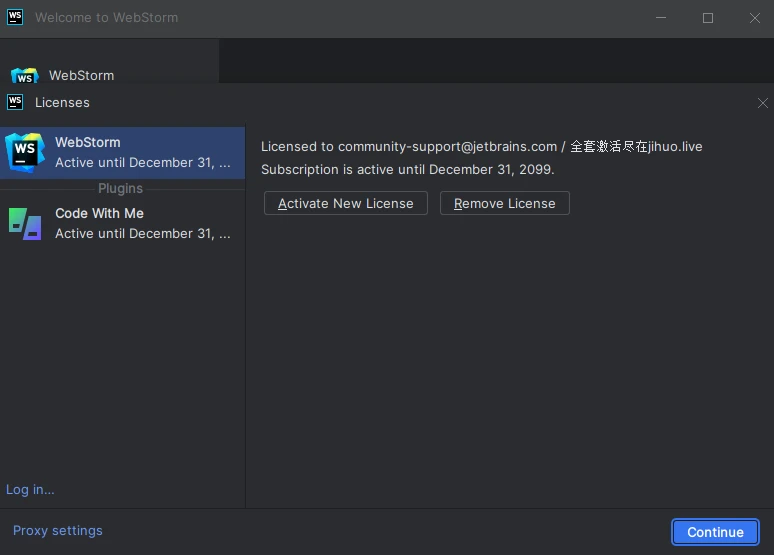
Task: Click WebStorm icon in Welcome window sidebar
Action: tap(25, 76)
